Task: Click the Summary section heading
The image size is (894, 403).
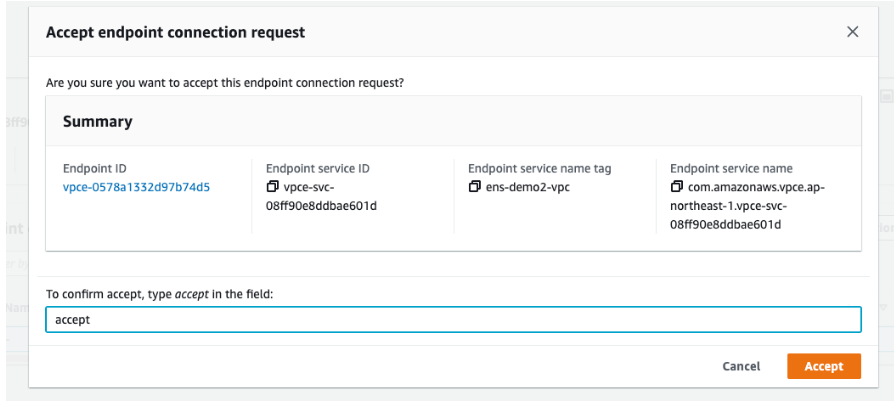Action: (x=98, y=121)
